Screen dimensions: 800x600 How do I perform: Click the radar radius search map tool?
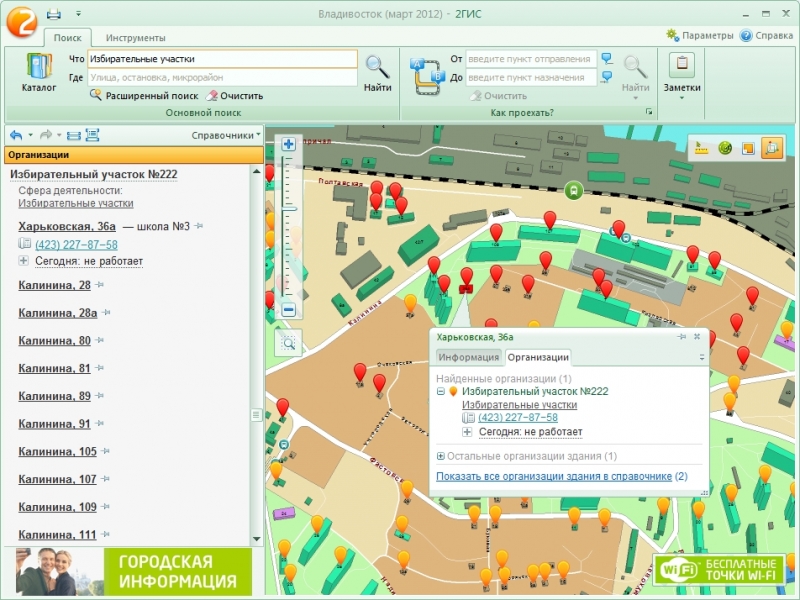pos(725,148)
